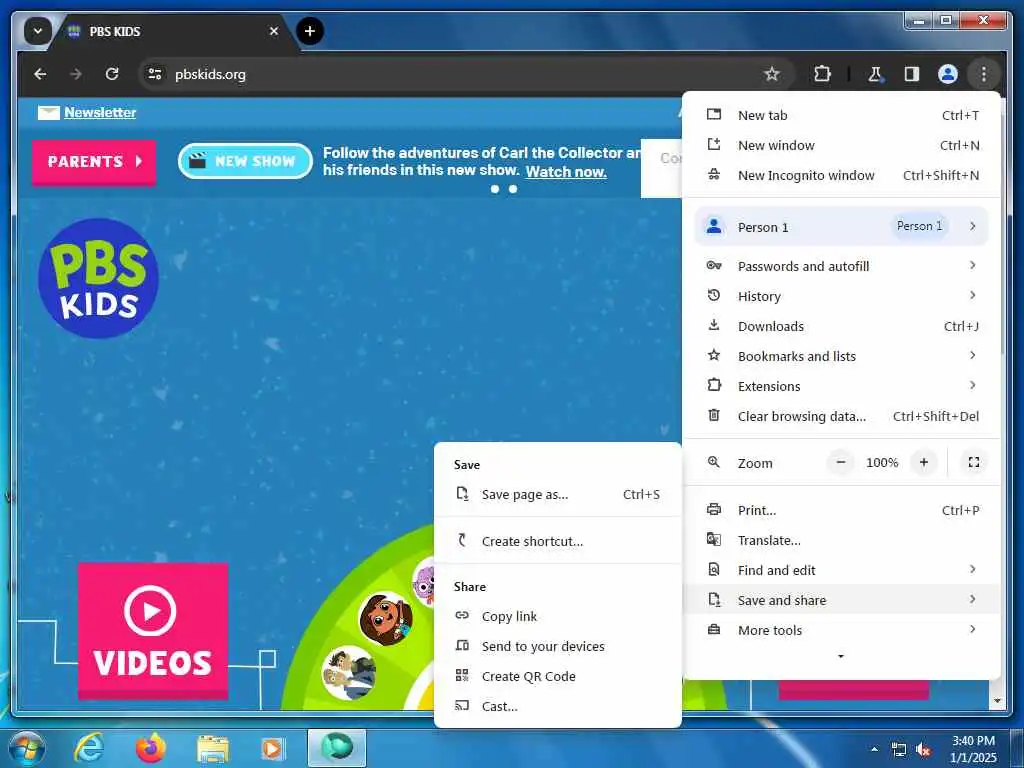This screenshot has height=768, width=1024.
Task: Click the menu's bottom scroll-down arrow
Action: (840, 656)
